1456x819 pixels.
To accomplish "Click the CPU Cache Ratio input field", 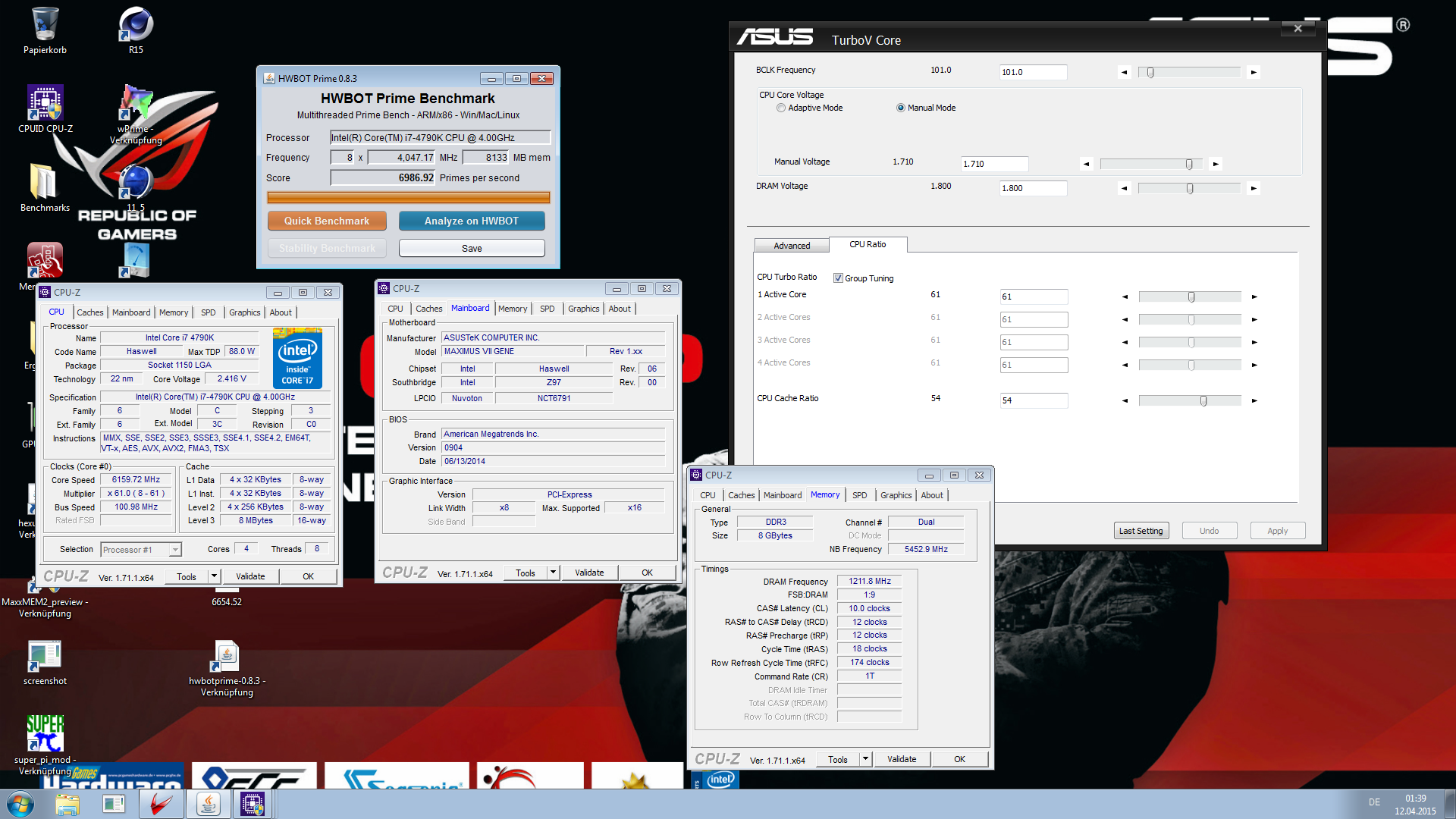I will coord(1034,400).
